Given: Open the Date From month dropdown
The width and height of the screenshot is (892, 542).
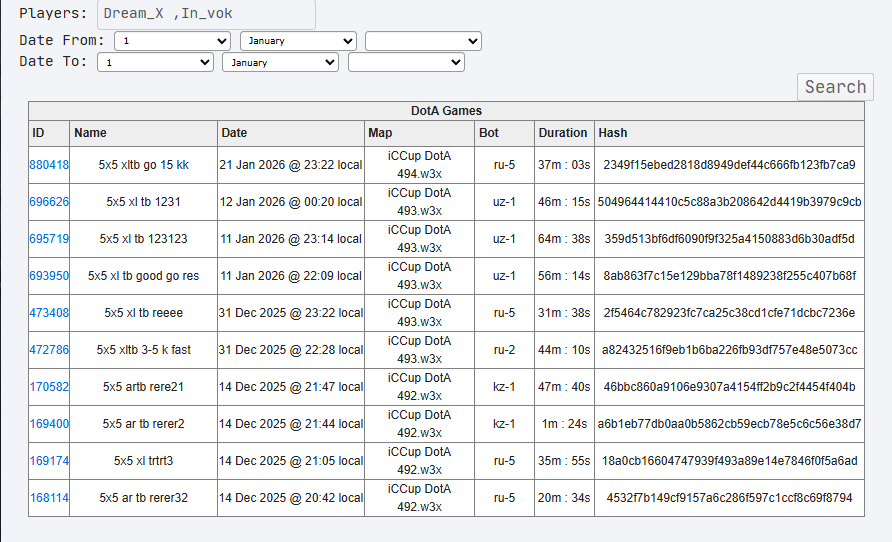Looking at the screenshot, I should 298,41.
